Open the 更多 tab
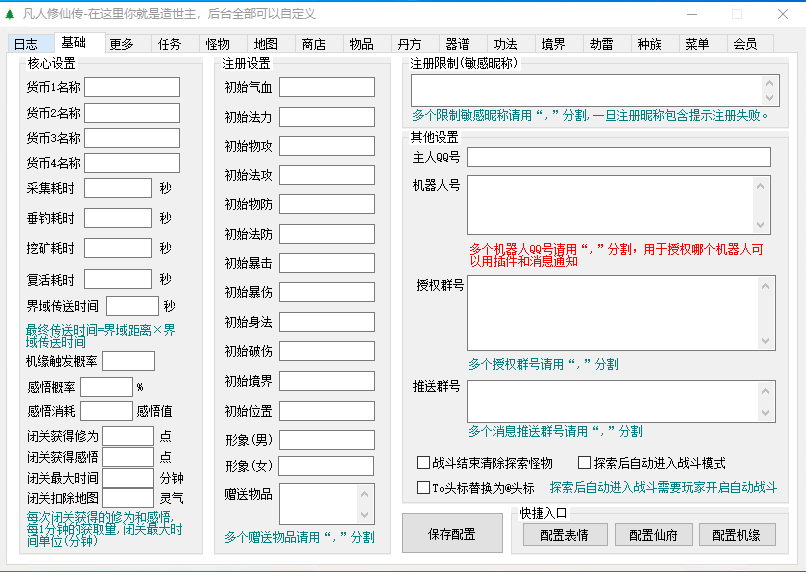806x572 pixels. (x=127, y=44)
